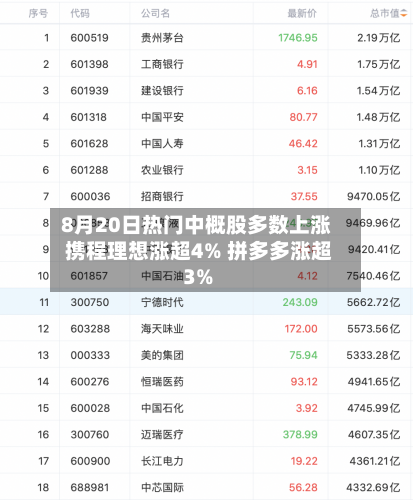Select stock code 601857

point(89,276)
